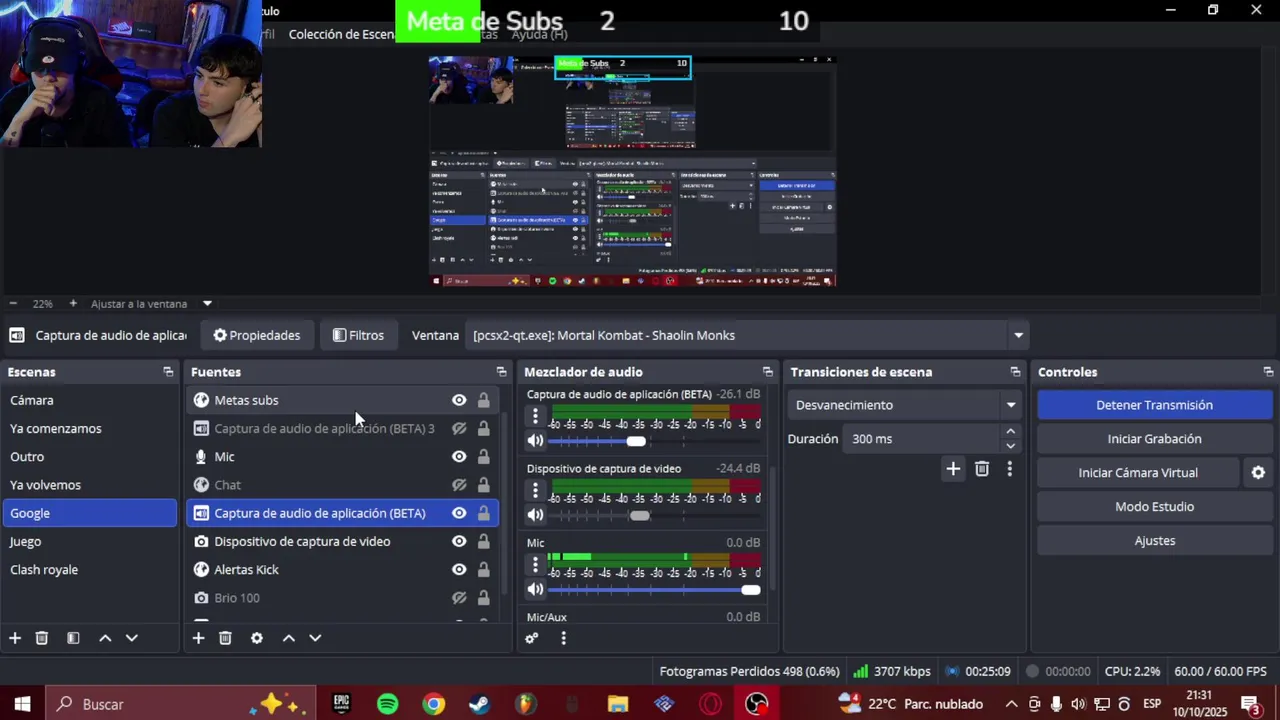The image size is (1280, 720).
Task: Move source down arrow in Fuentes toolbar
Action: coord(315,638)
